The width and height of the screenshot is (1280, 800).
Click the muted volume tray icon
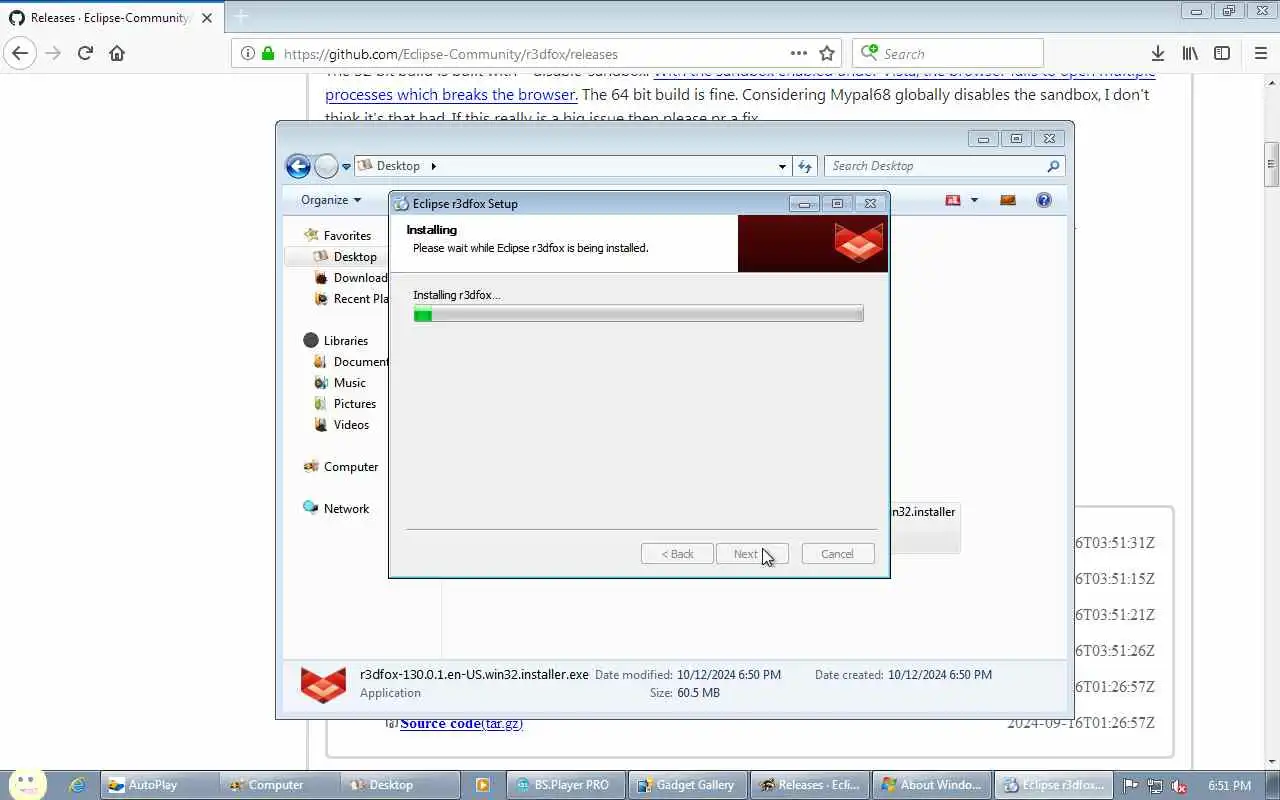[x=1179, y=786]
